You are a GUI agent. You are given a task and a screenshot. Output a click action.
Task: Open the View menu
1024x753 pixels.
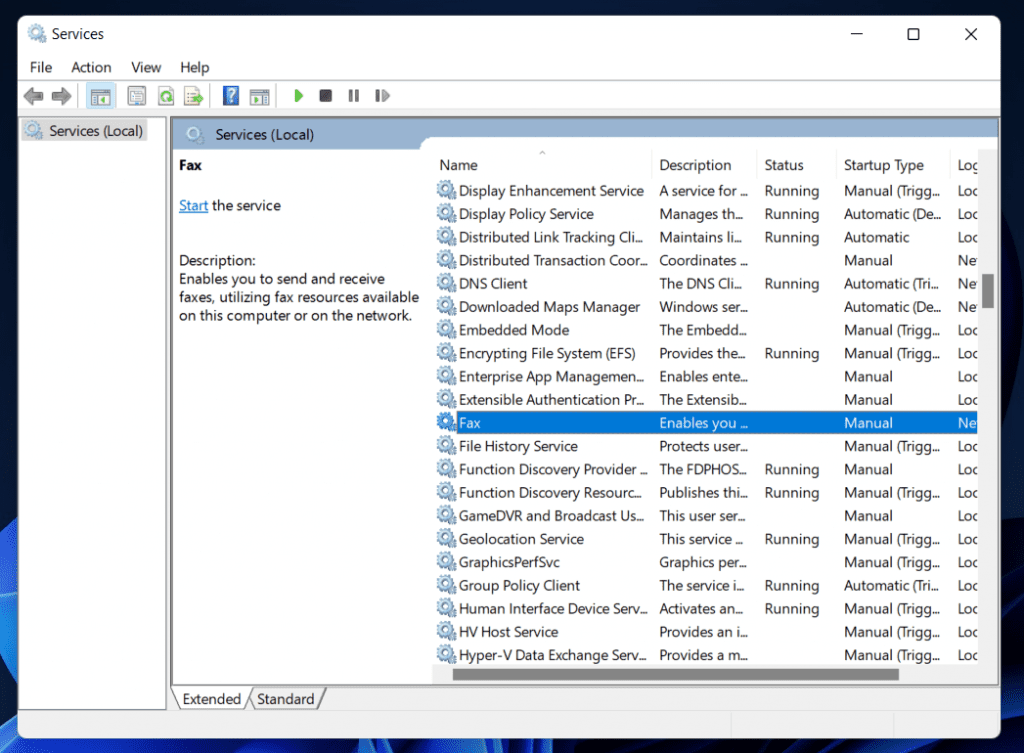click(146, 67)
